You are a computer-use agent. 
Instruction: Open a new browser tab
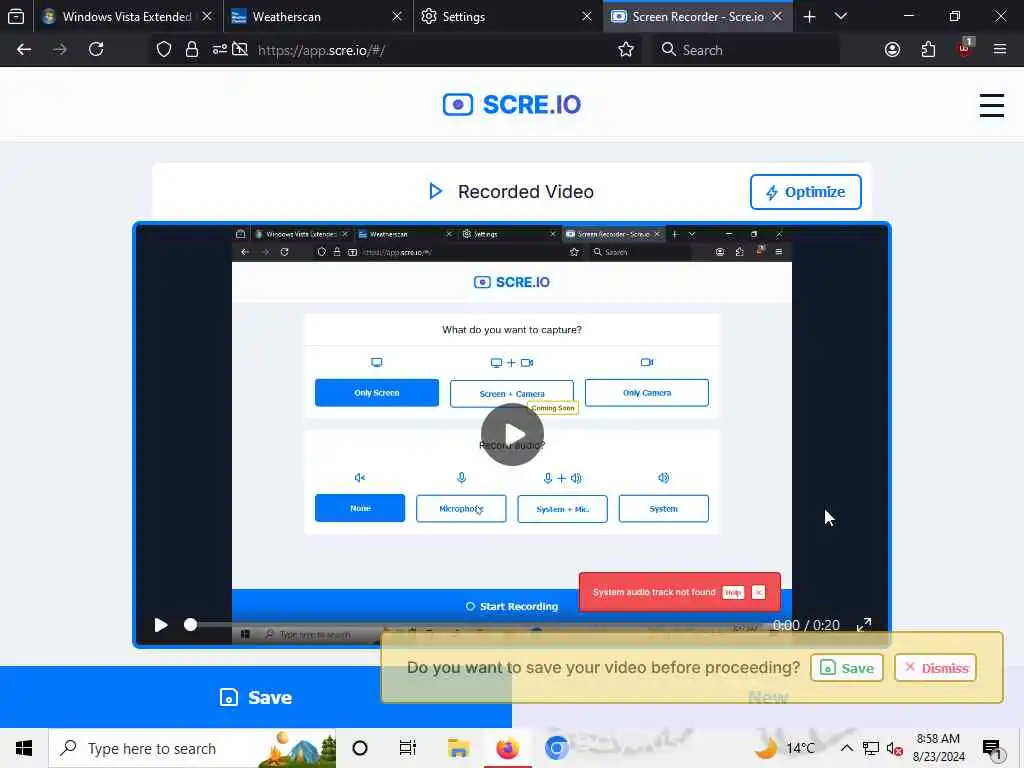tap(809, 16)
